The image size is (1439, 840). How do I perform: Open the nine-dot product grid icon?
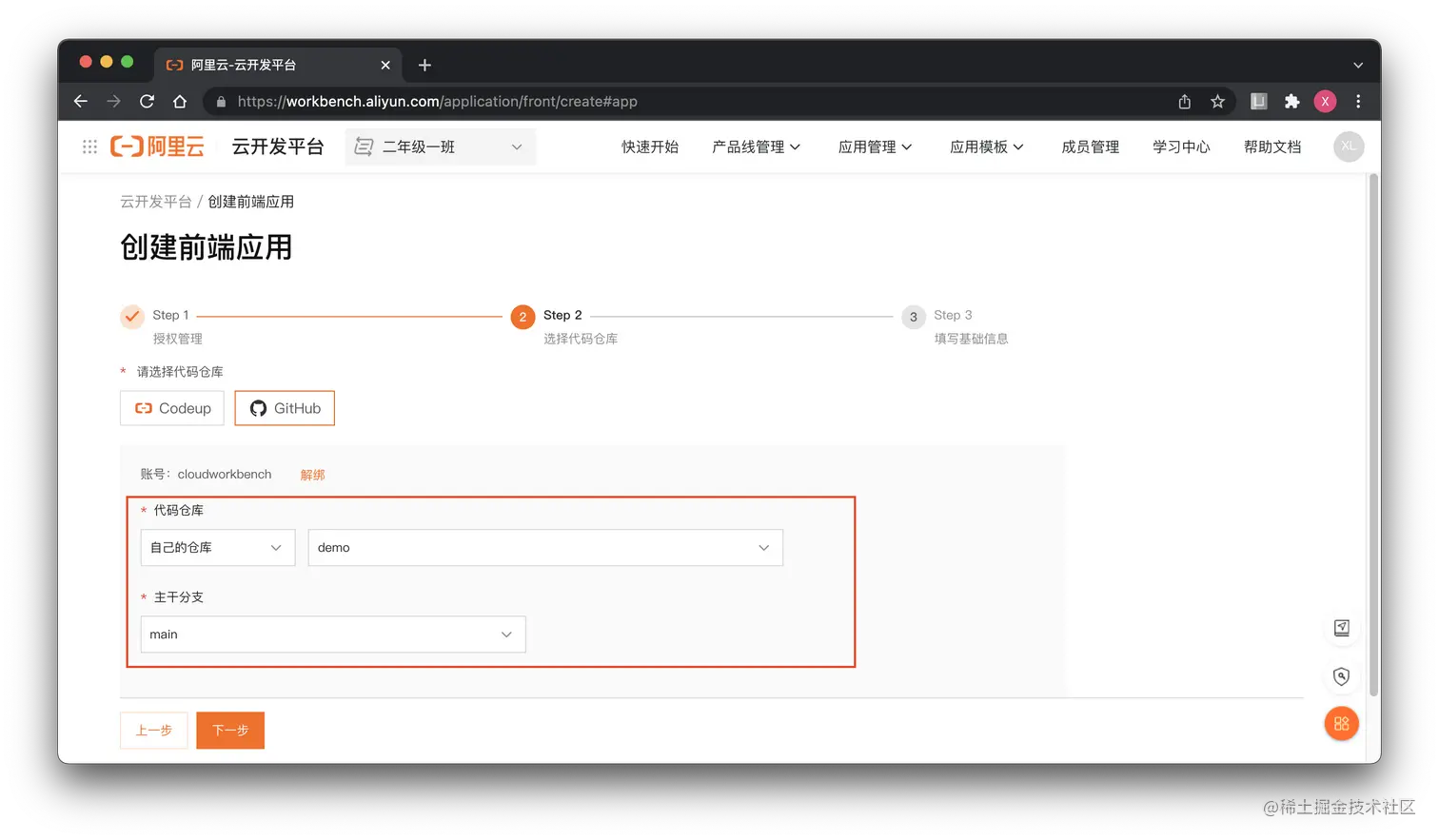(89, 147)
